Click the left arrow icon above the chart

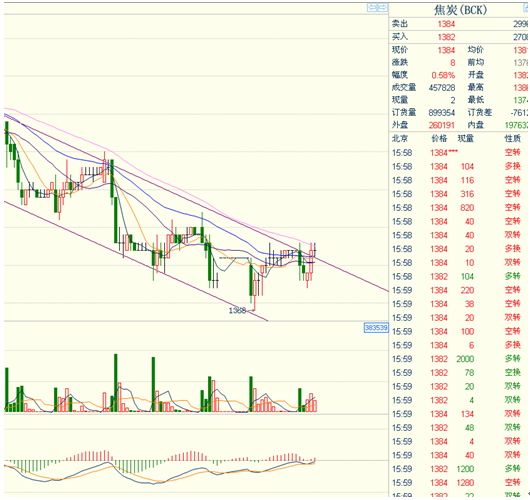372,7
